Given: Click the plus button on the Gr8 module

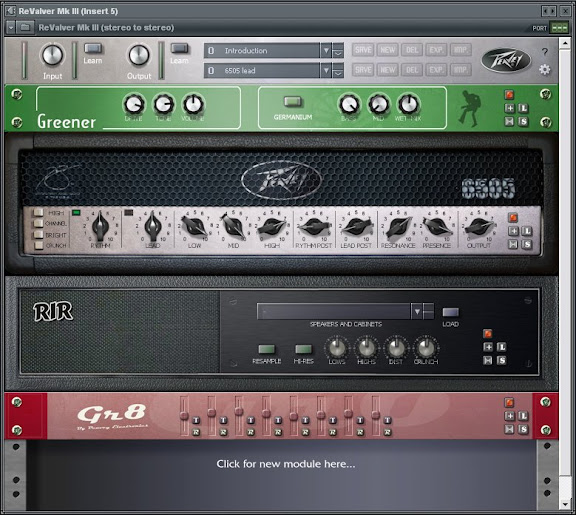Looking at the screenshot, I should (x=510, y=415).
